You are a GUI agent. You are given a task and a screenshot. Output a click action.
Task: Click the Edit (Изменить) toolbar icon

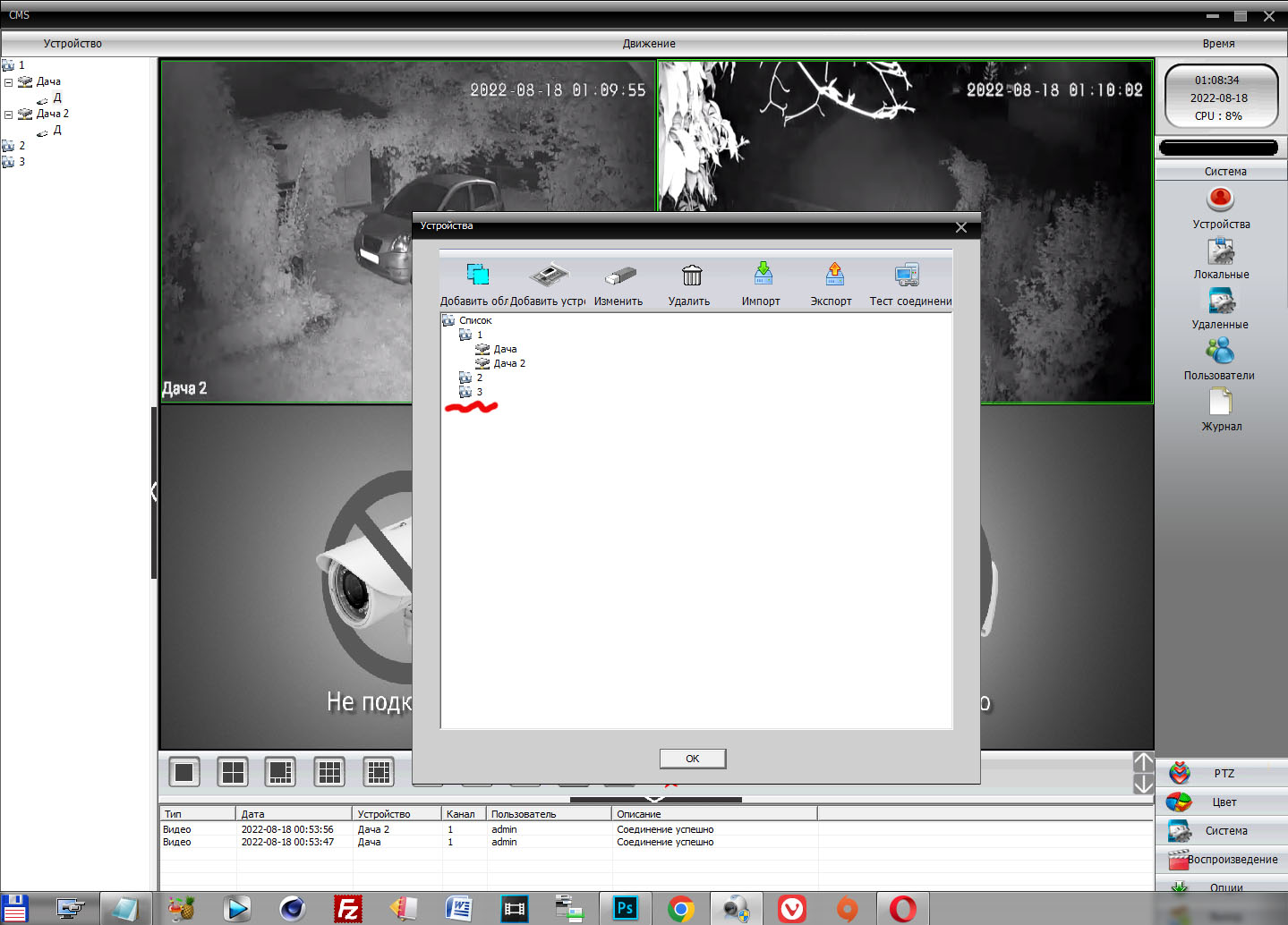point(619,276)
